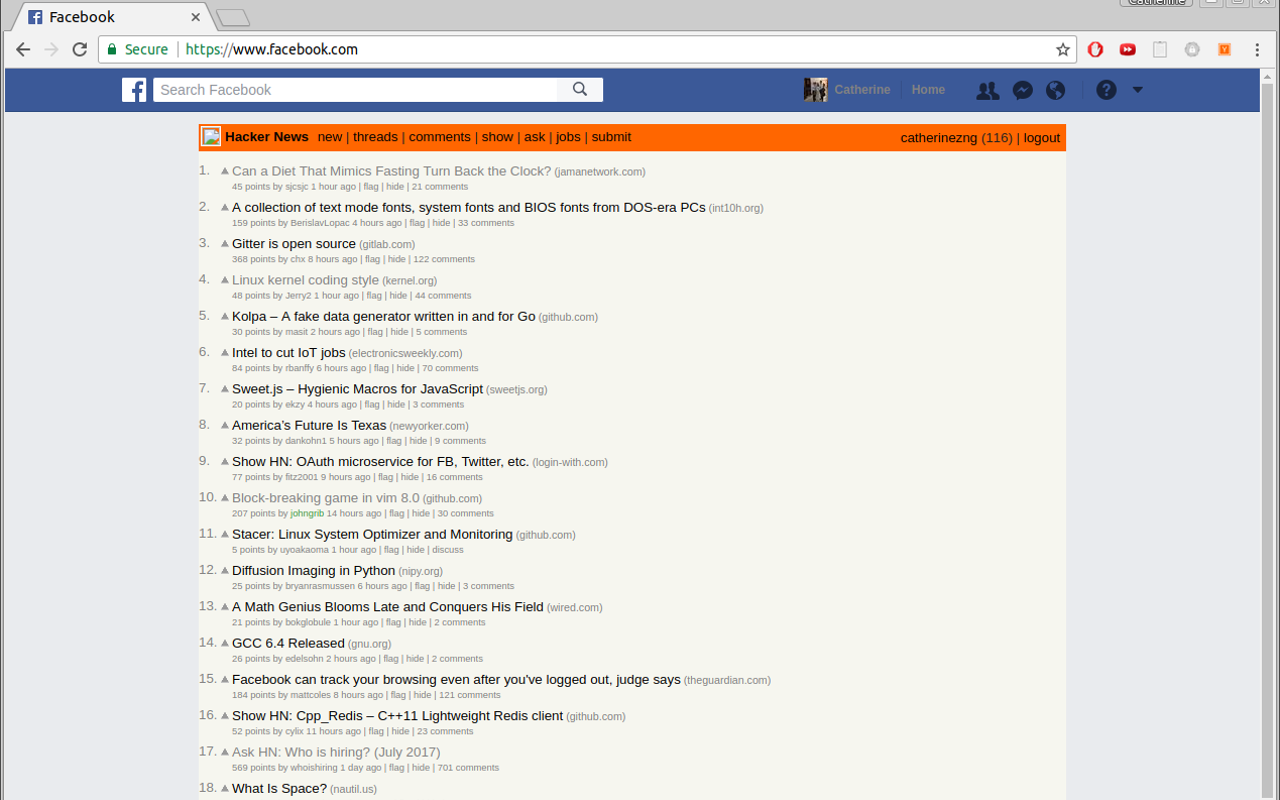Click 'submit' in Hacker News nav
1280x800 pixels.
point(611,137)
